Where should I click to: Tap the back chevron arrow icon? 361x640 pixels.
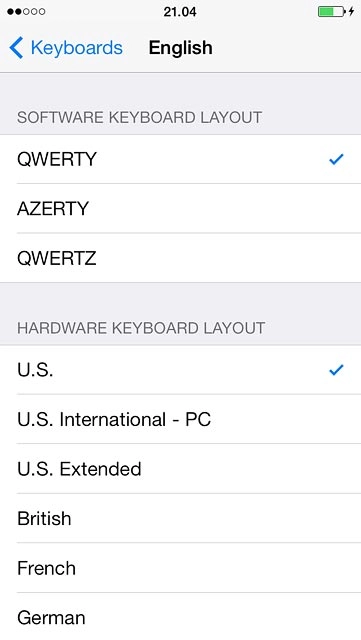(x=16, y=48)
